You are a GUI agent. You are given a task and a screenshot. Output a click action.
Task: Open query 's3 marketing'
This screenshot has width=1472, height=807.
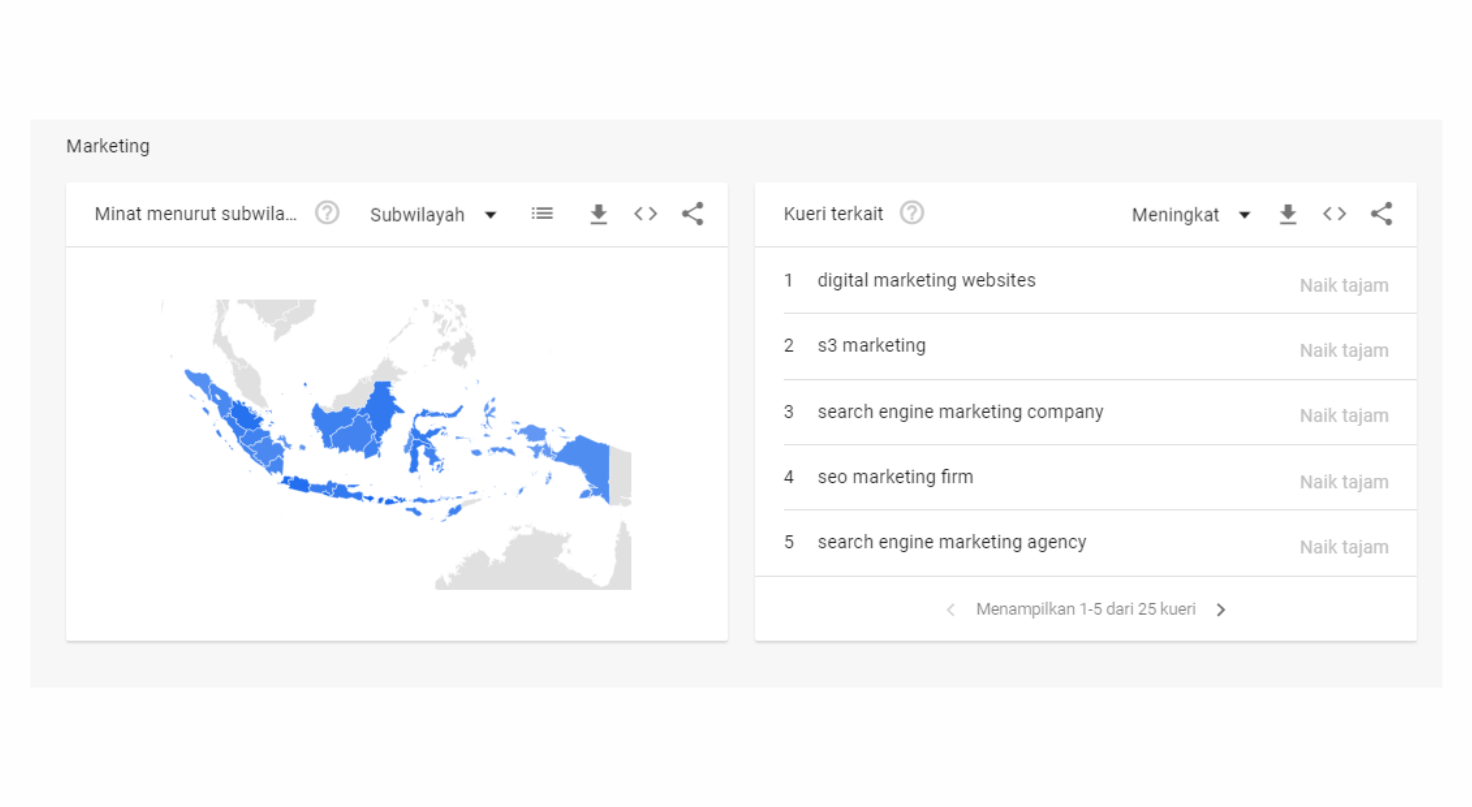[871, 346]
